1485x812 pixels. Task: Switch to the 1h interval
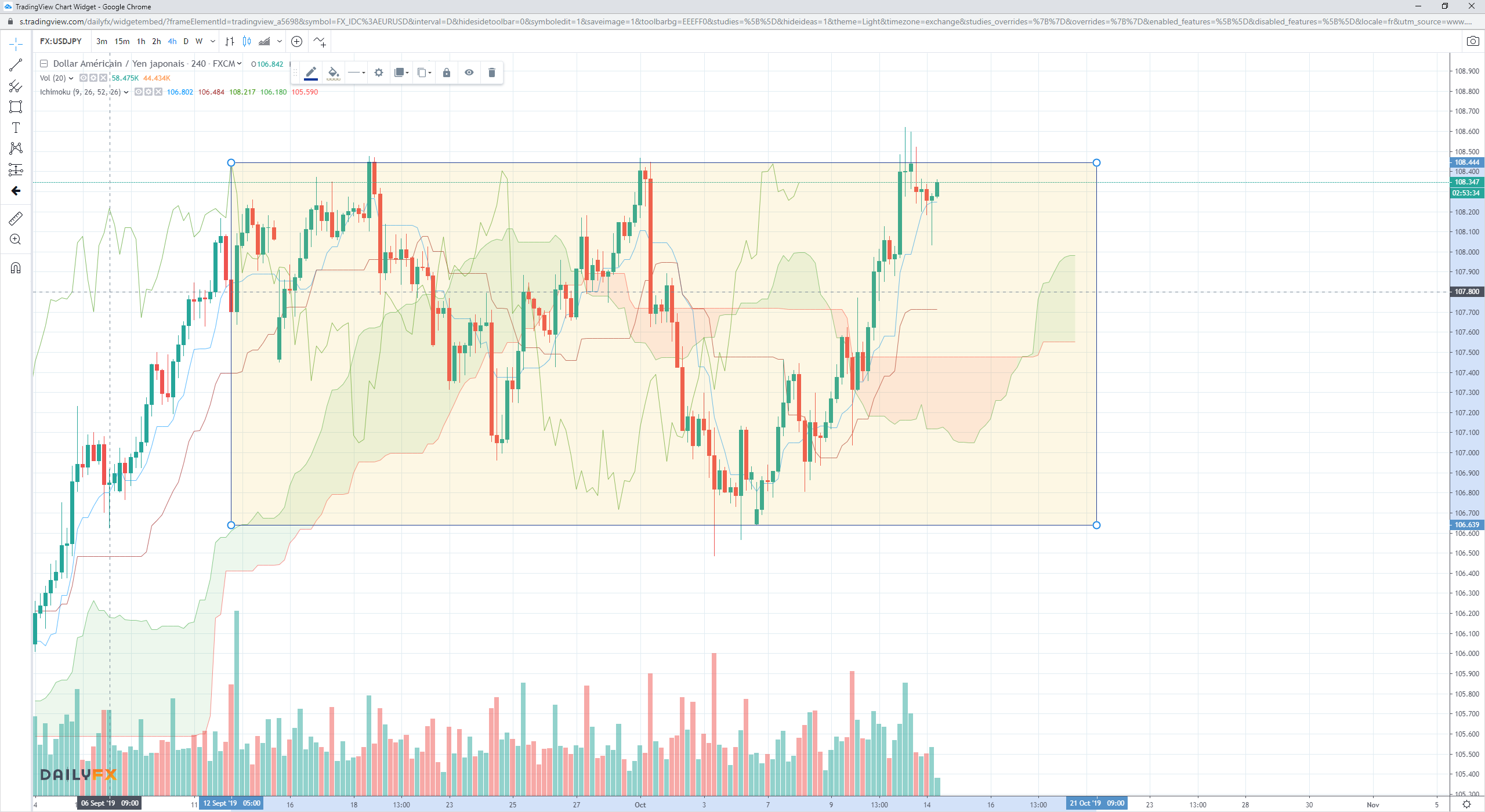coord(141,41)
